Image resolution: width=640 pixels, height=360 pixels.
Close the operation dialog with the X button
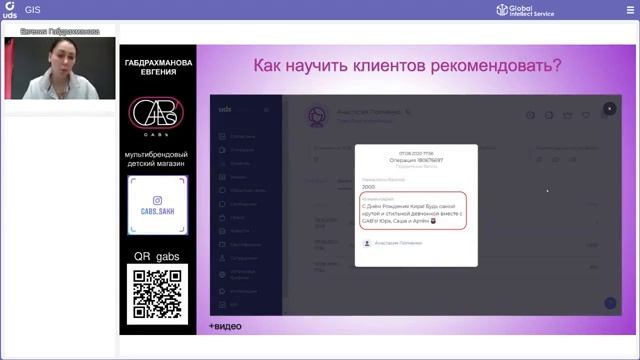point(609,109)
